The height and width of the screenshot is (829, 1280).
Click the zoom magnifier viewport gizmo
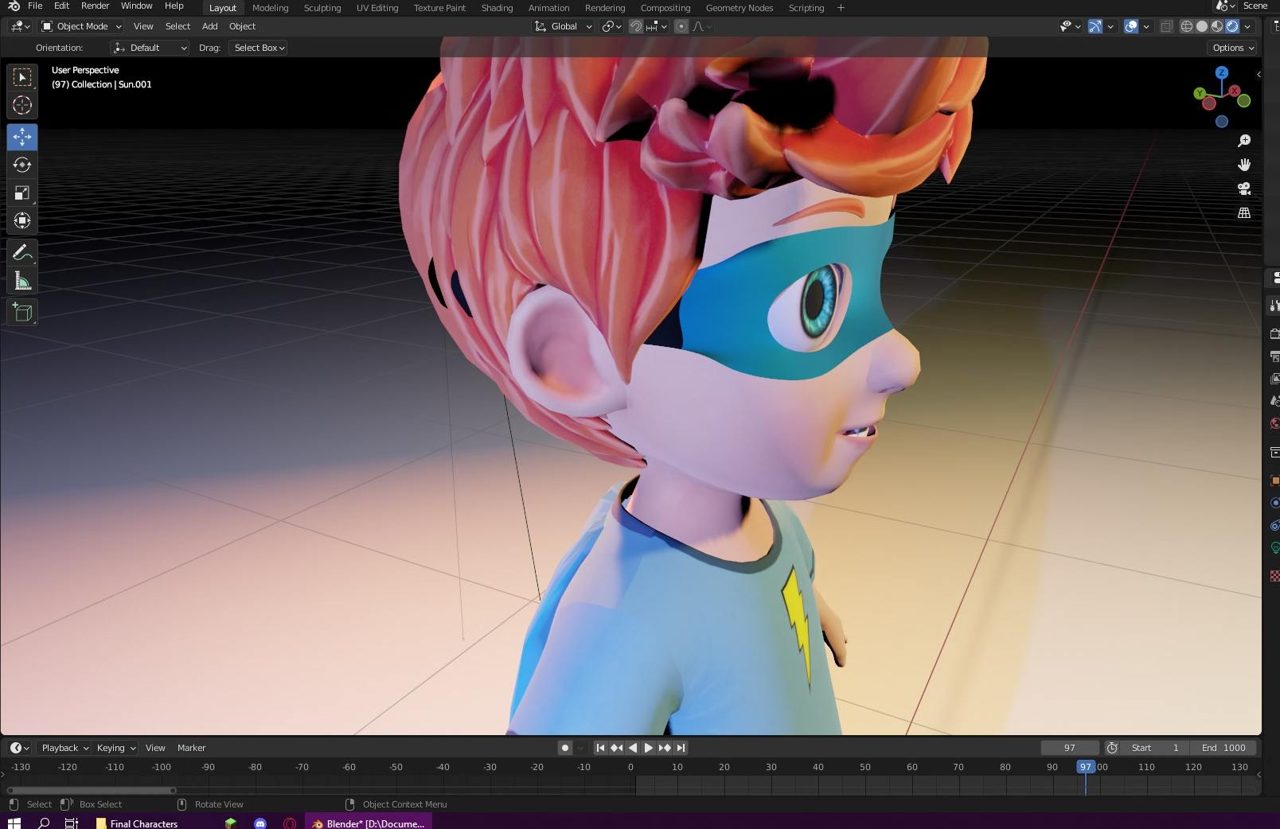click(x=1244, y=141)
